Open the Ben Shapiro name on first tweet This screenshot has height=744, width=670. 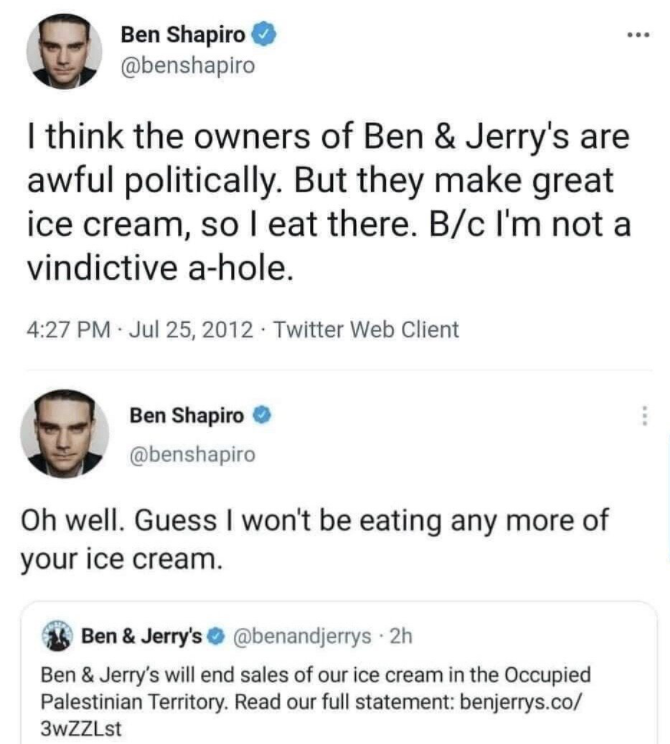click(x=182, y=36)
